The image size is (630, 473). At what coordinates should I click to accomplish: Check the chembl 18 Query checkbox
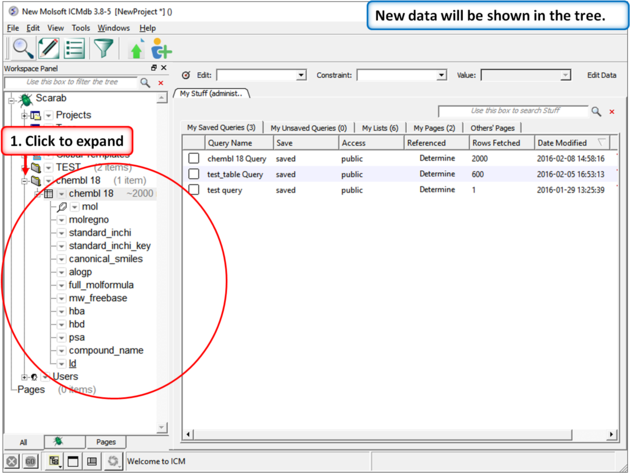pyautogui.click(x=194, y=158)
